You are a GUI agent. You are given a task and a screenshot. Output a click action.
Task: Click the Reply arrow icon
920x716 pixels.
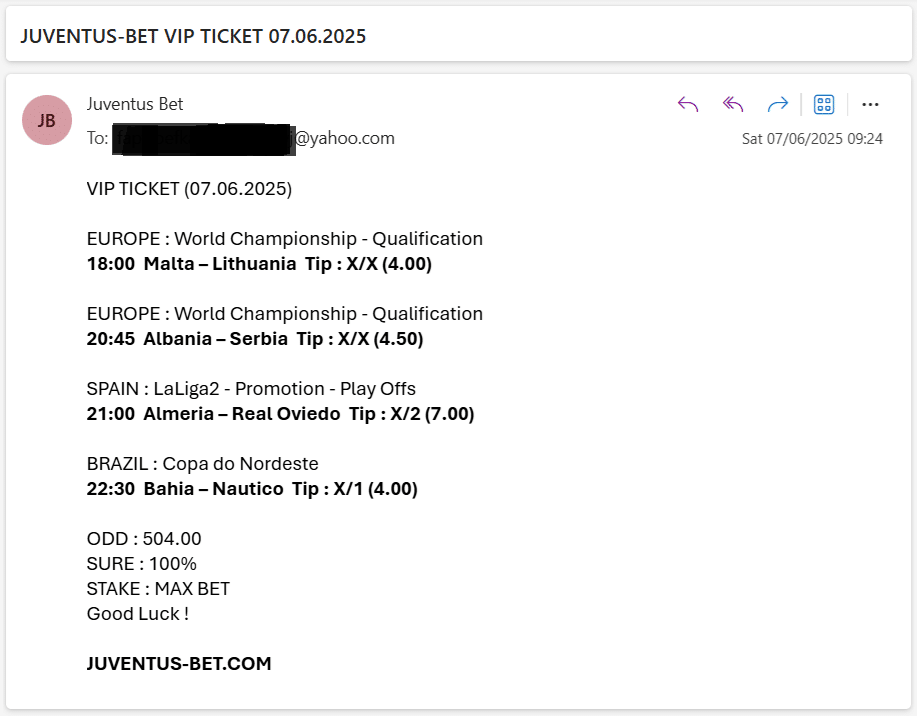(x=688, y=104)
